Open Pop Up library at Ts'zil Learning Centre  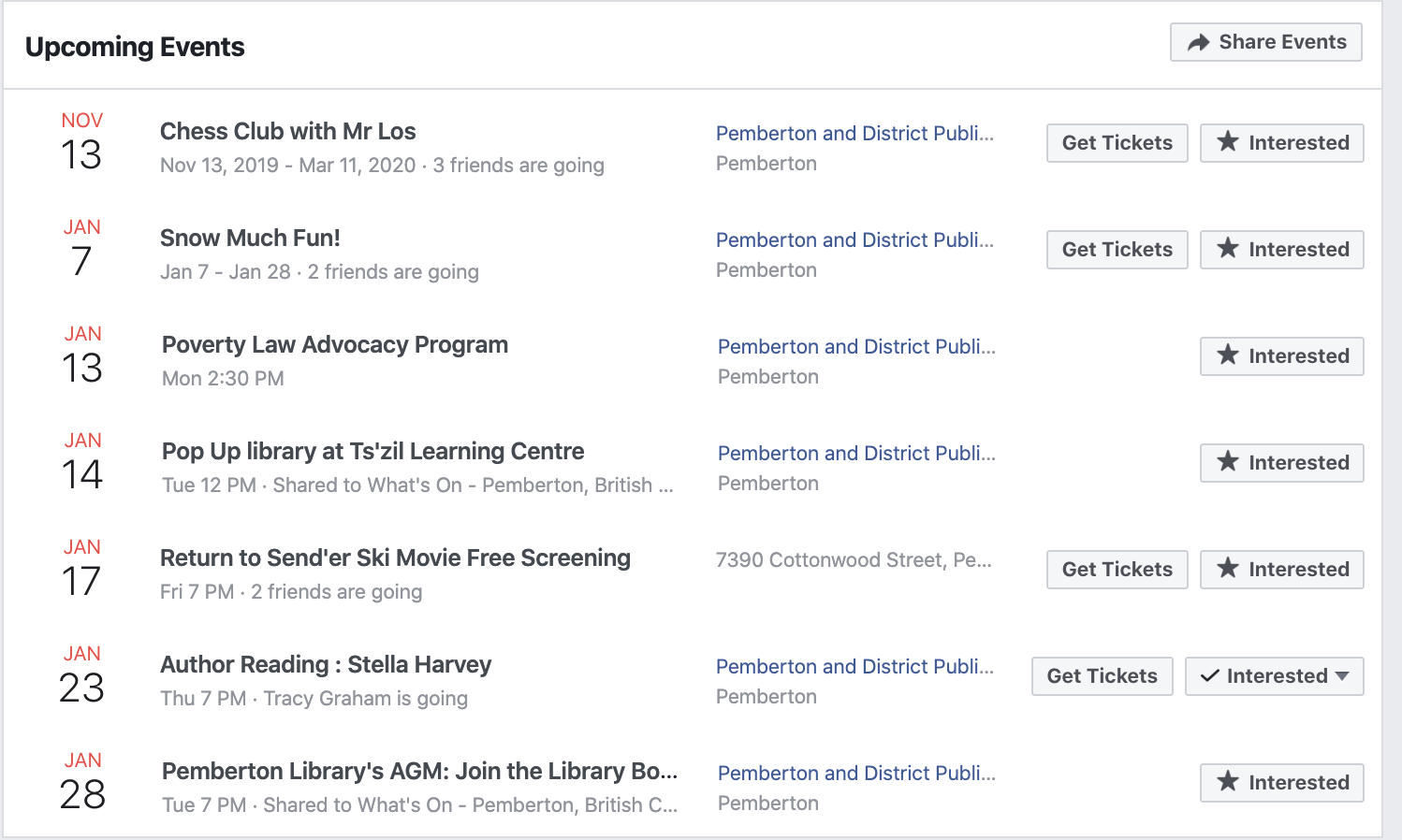[372, 452]
